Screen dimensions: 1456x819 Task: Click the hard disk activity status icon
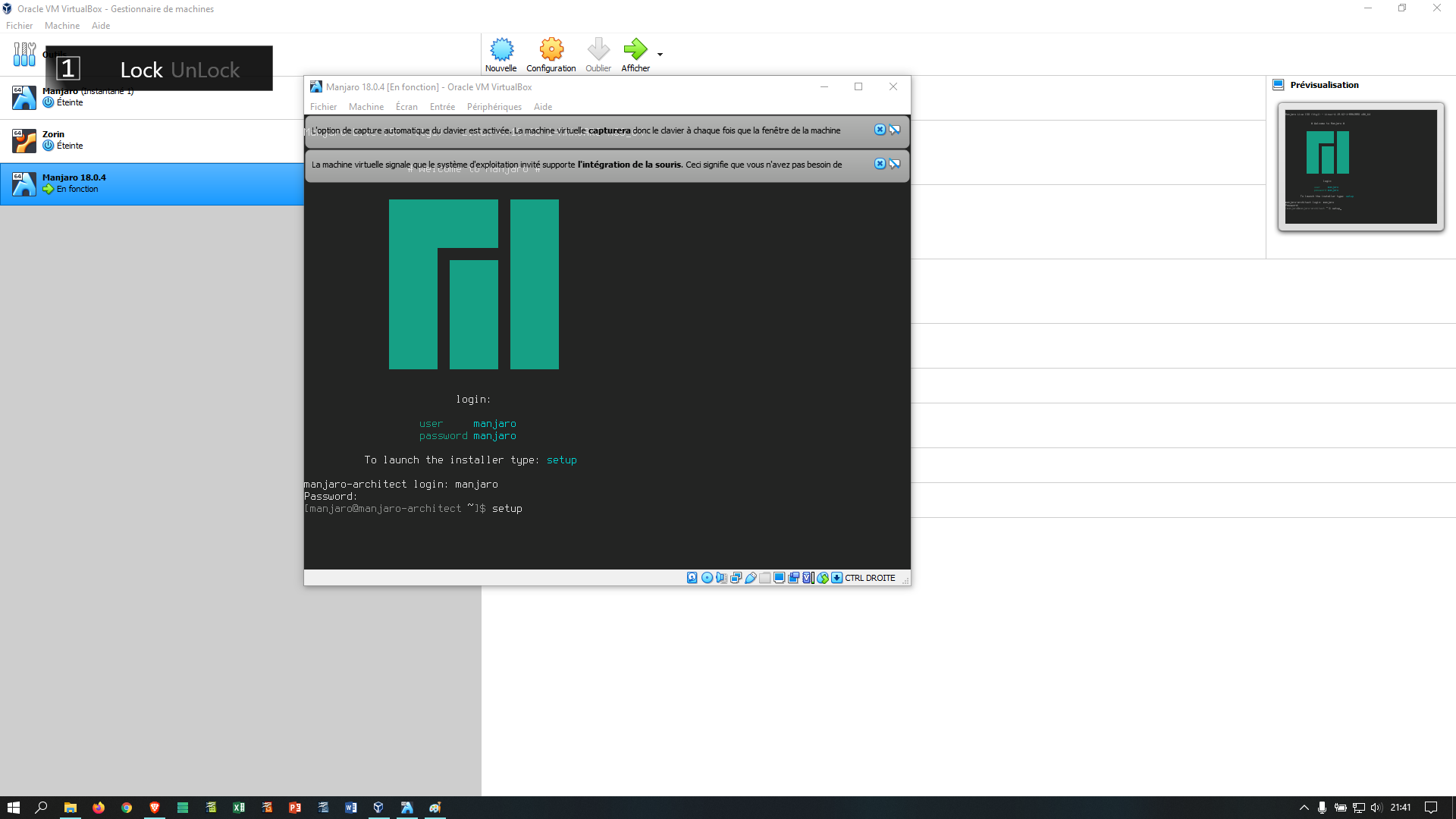(x=692, y=578)
